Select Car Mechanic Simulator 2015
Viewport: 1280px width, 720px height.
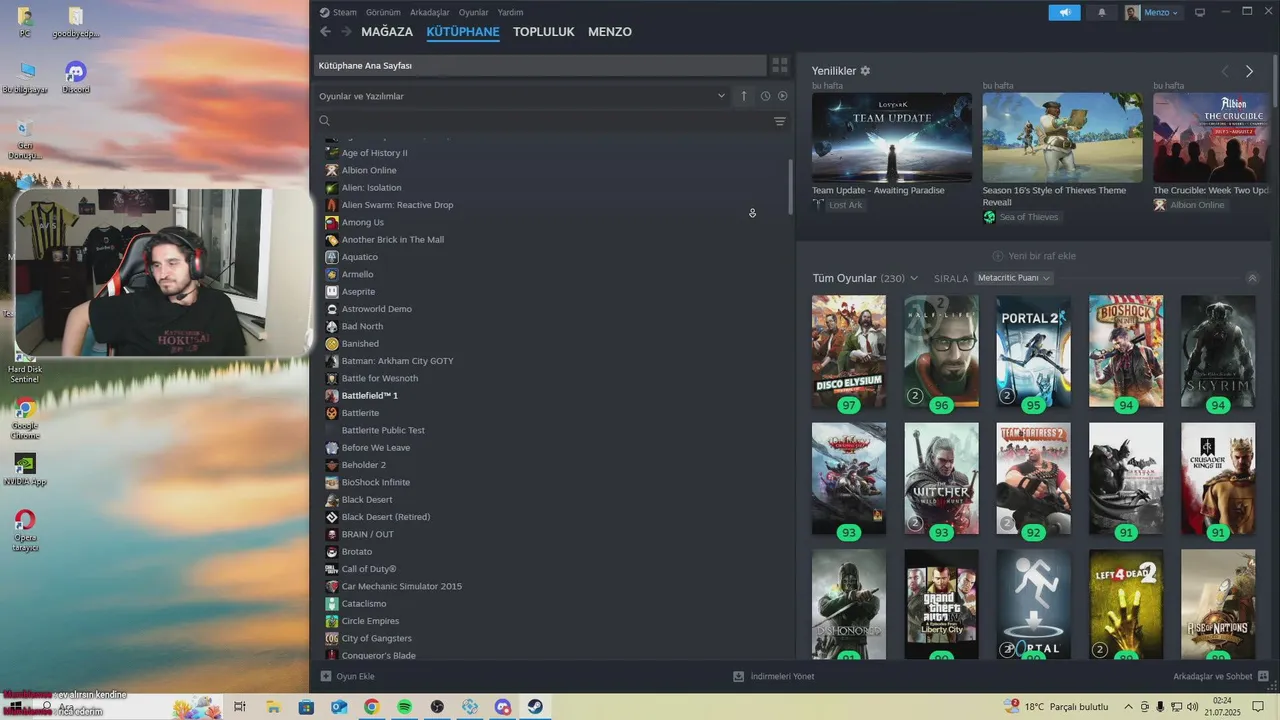coord(402,586)
